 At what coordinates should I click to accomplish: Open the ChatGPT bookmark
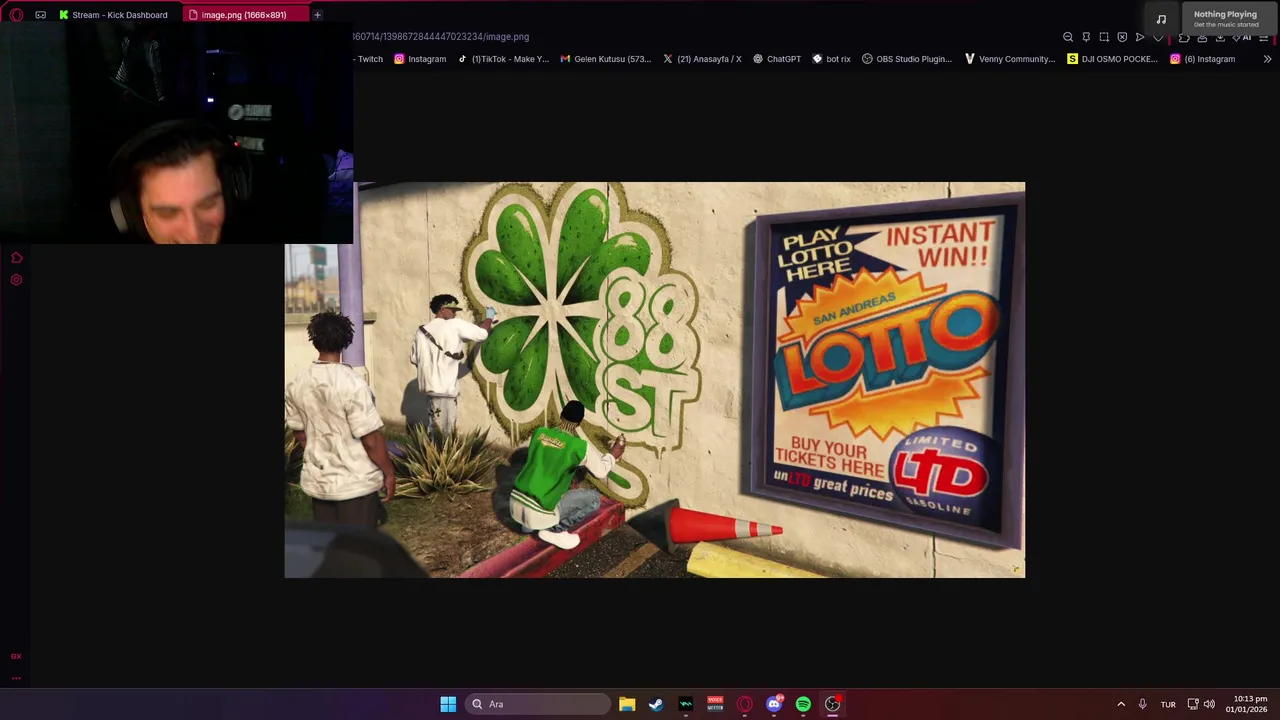[777, 59]
